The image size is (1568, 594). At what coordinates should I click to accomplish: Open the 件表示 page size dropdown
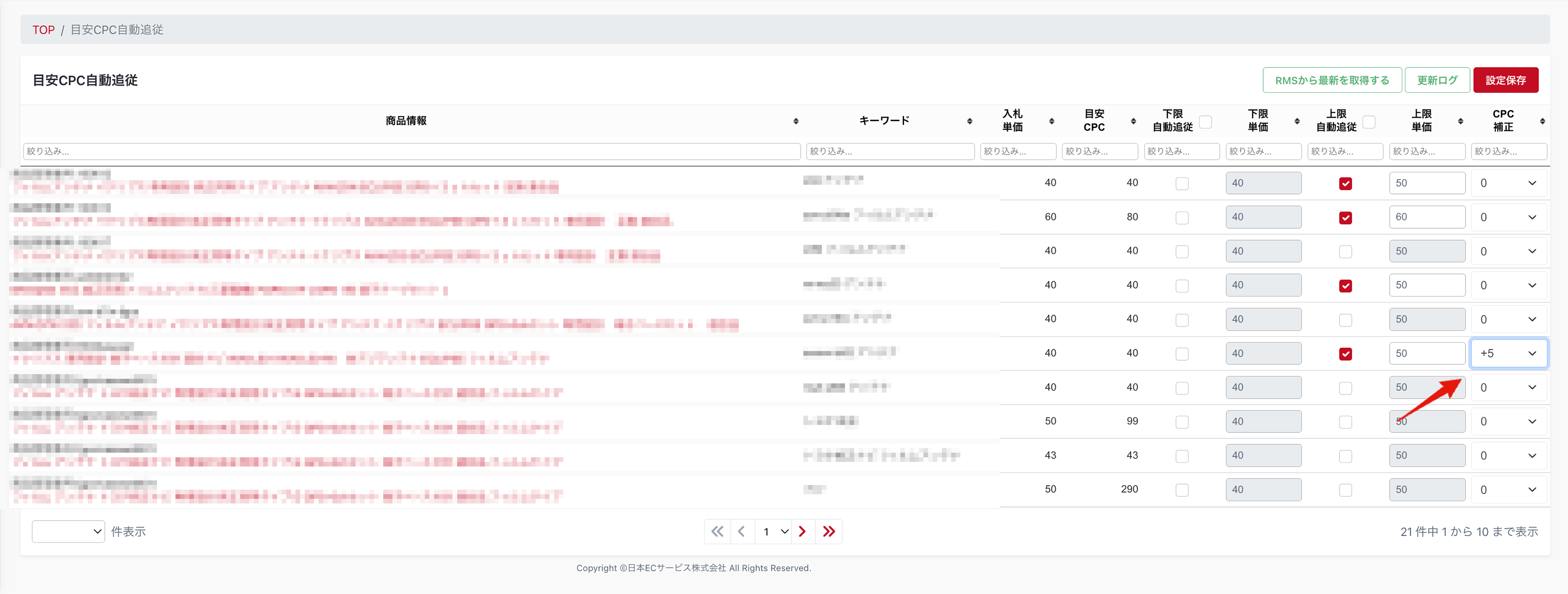(68, 531)
